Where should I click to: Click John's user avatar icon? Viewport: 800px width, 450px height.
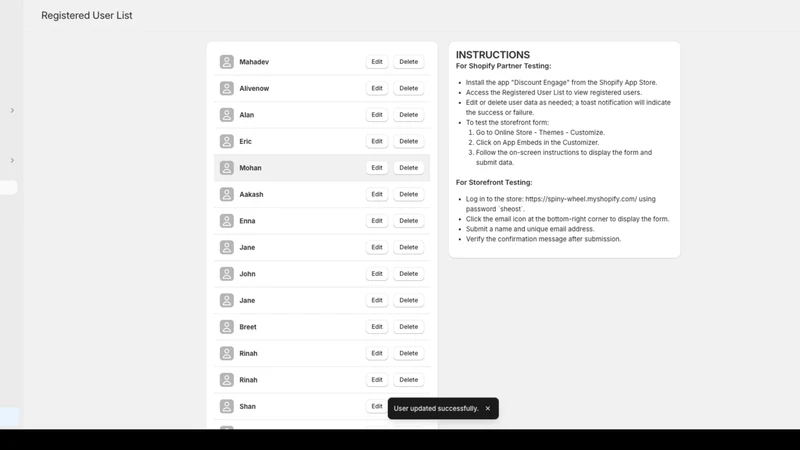(227, 274)
